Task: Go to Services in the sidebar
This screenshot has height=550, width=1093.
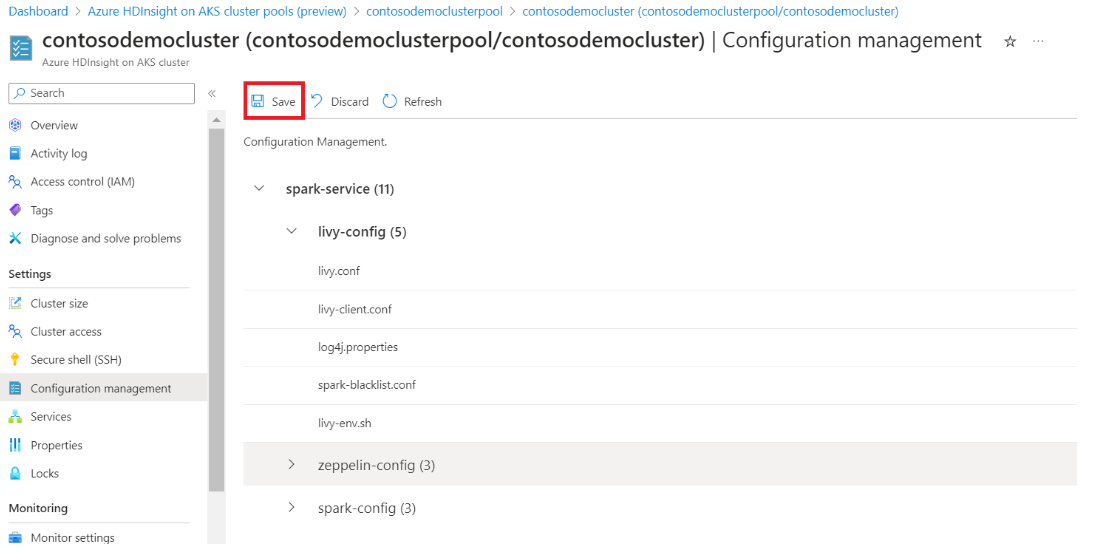Action: point(51,416)
